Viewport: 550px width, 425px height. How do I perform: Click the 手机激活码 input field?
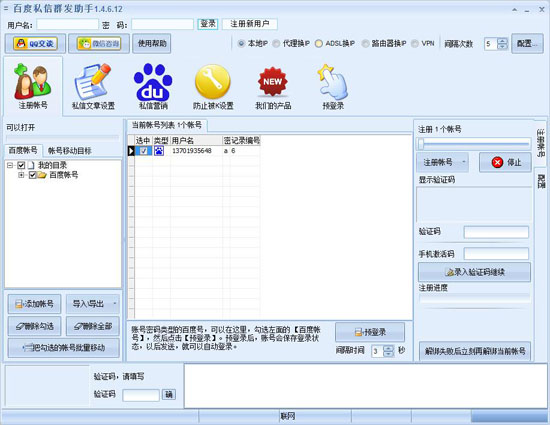[x=496, y=254]
